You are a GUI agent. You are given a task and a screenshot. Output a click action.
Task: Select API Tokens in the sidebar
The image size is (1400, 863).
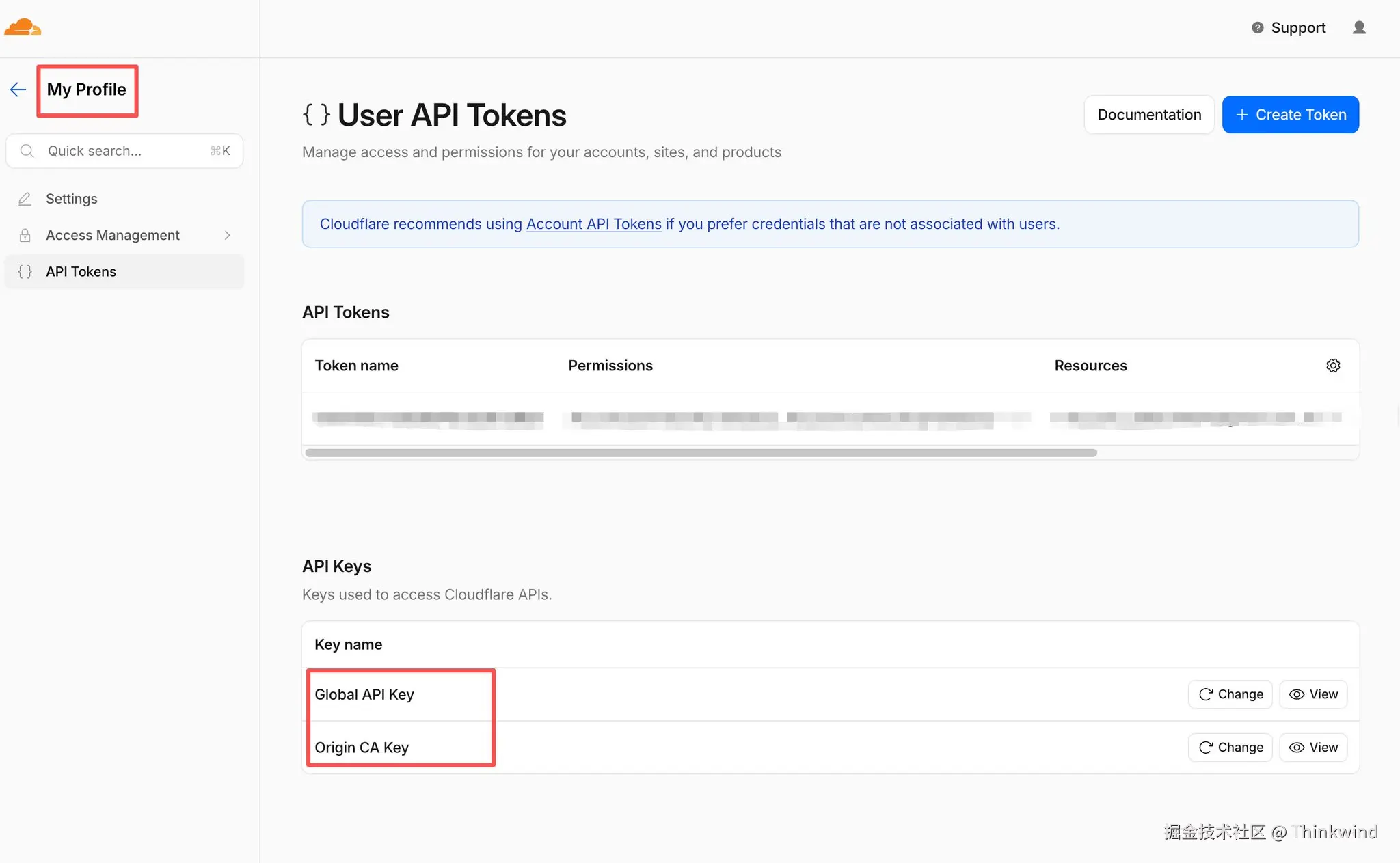[x=124, y=272]
